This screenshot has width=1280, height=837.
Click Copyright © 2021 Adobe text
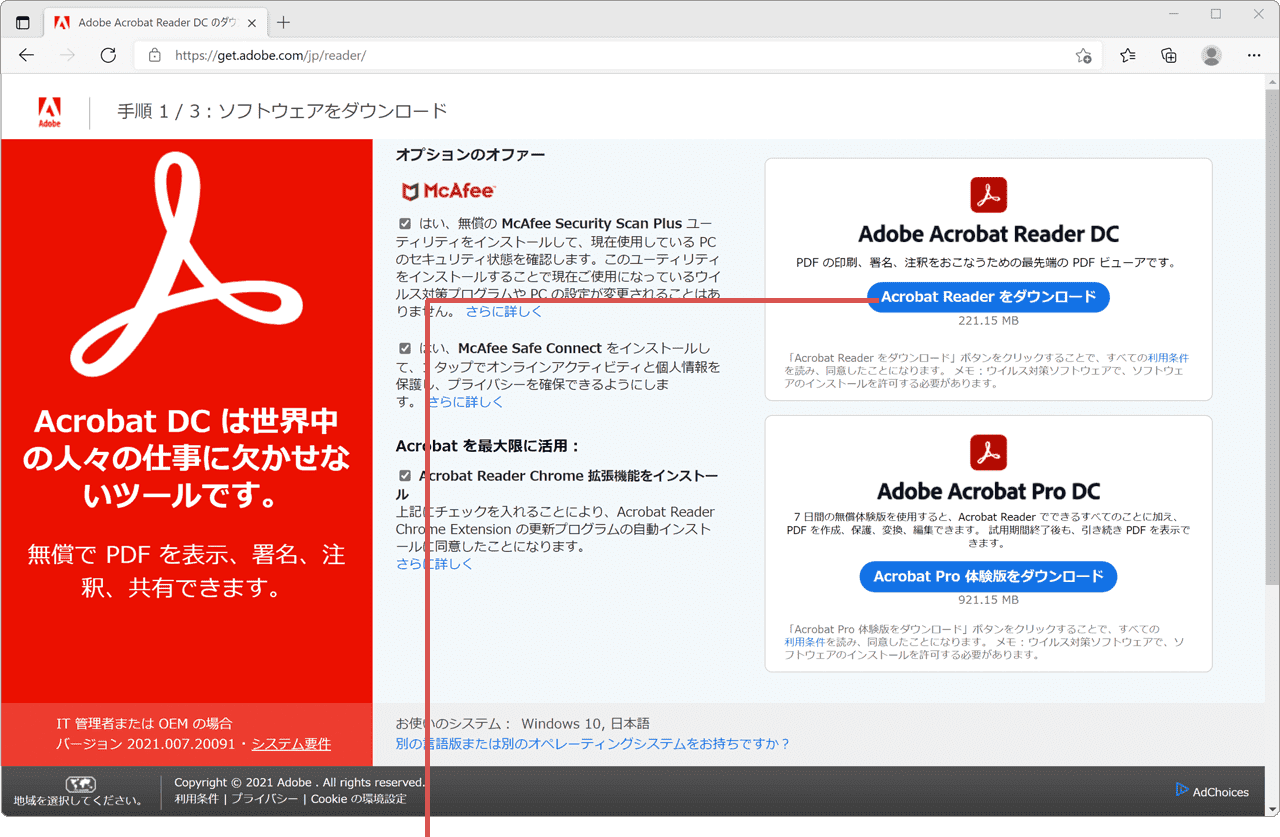[x=299, y=782]
